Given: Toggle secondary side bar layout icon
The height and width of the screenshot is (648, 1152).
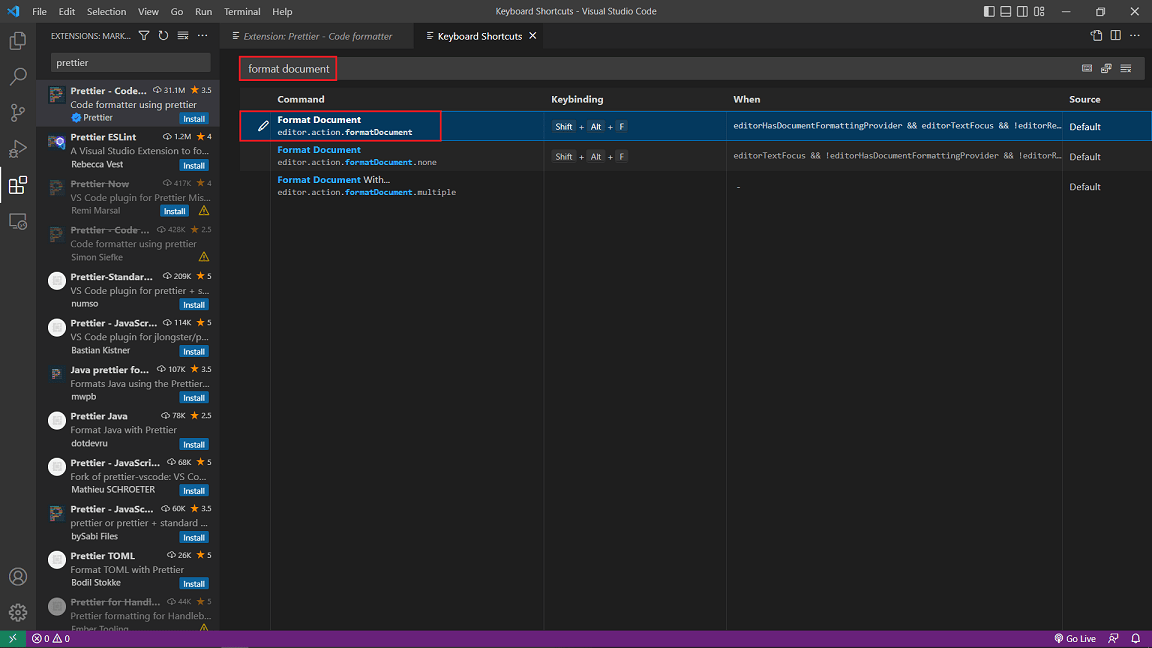Looking at the screenshot, I should (1023, 11).
